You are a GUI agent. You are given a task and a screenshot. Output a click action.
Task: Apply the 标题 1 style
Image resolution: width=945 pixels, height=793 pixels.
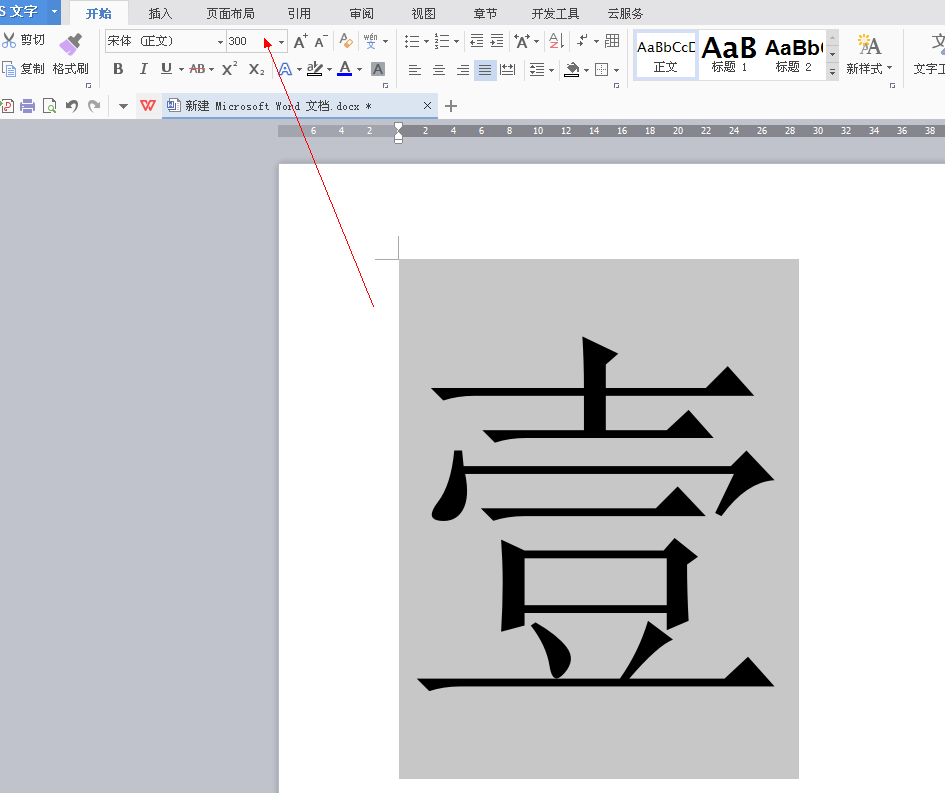pyautogui.click(x=729, y=55)
